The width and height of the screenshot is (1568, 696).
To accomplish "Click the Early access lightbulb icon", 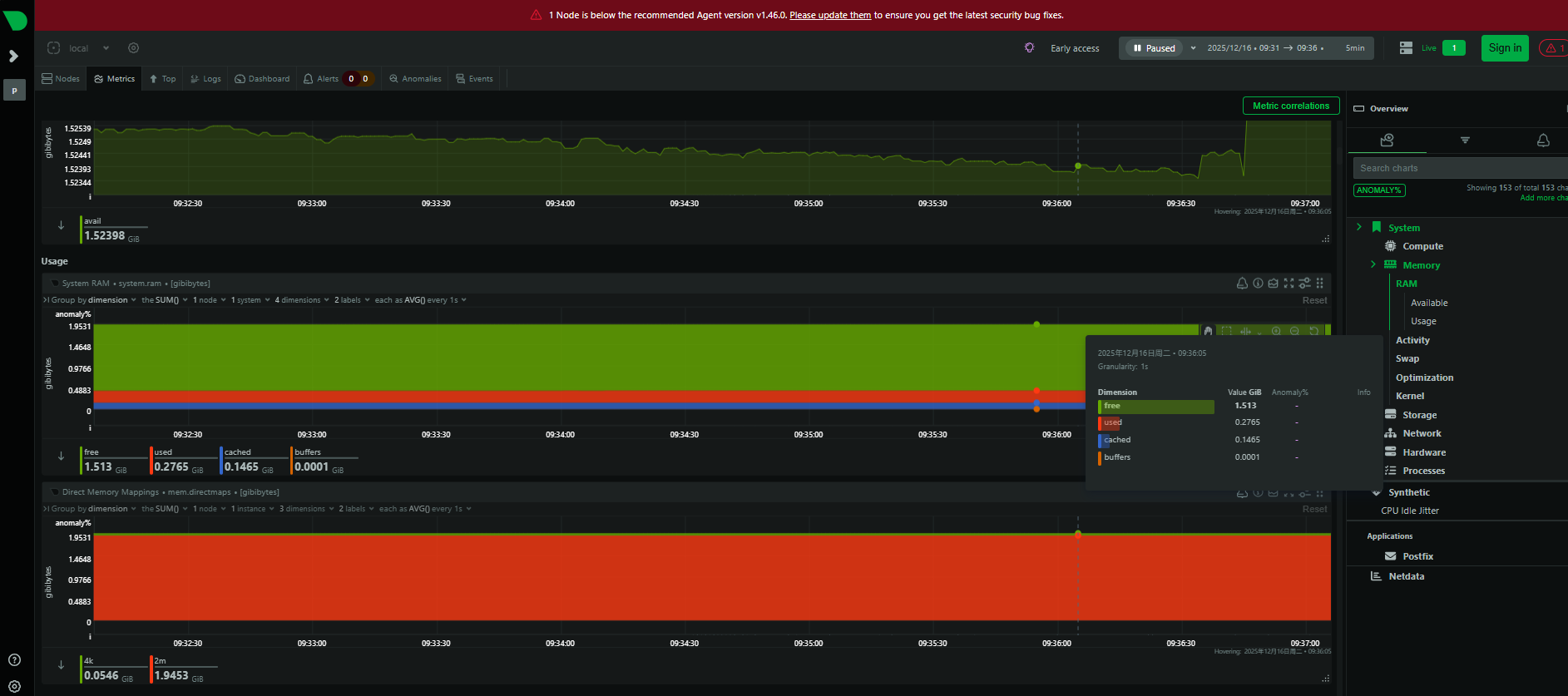I will pos(1029,48).
